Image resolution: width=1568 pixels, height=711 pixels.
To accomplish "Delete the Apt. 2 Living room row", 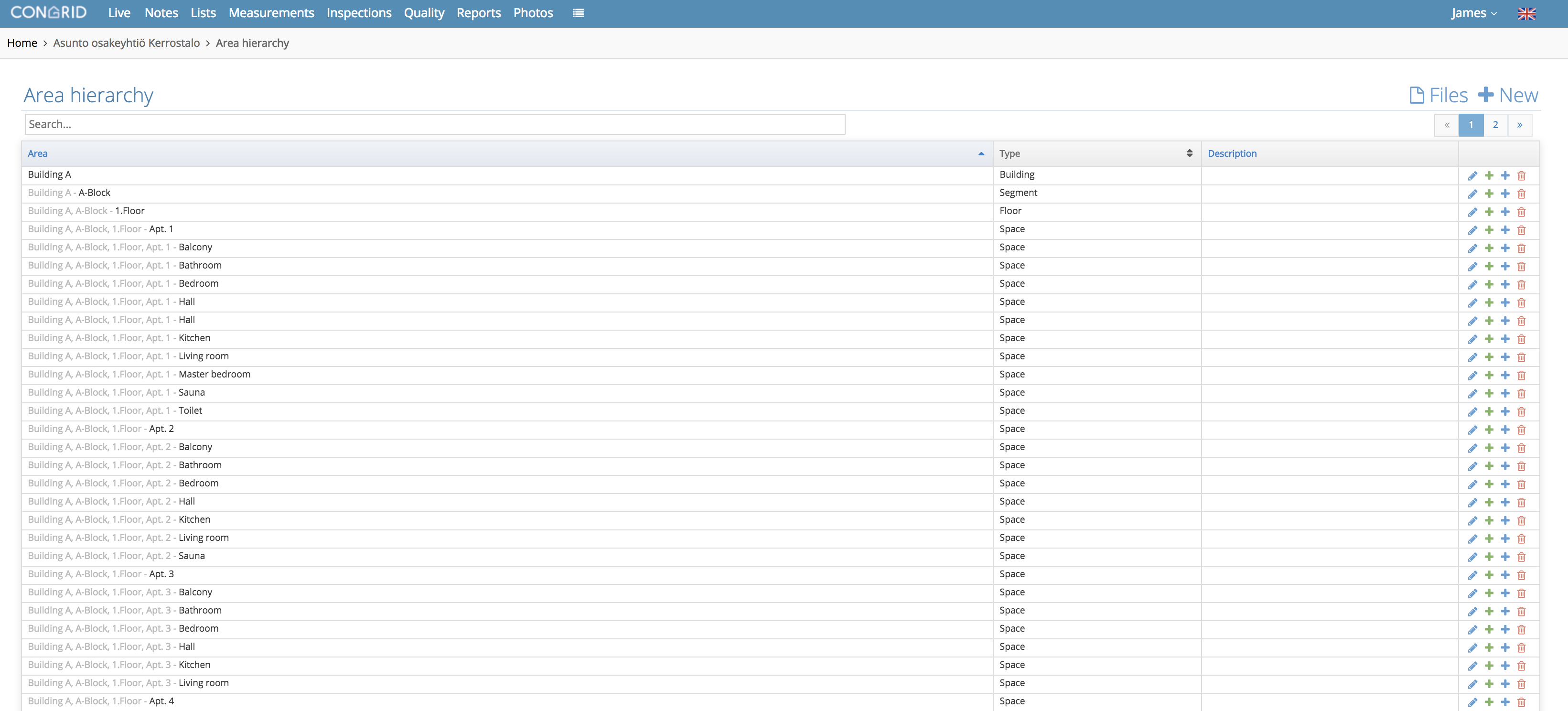I will point(1521,539).
